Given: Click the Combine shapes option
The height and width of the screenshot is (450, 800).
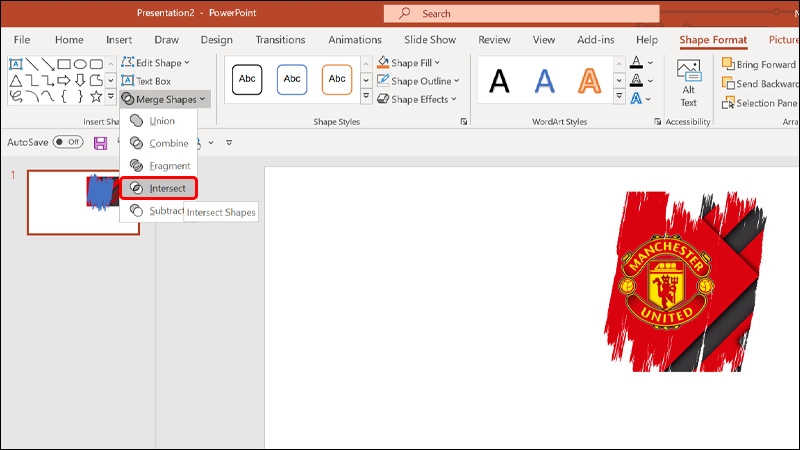Looking at the screenshot, I should [159, 143].
